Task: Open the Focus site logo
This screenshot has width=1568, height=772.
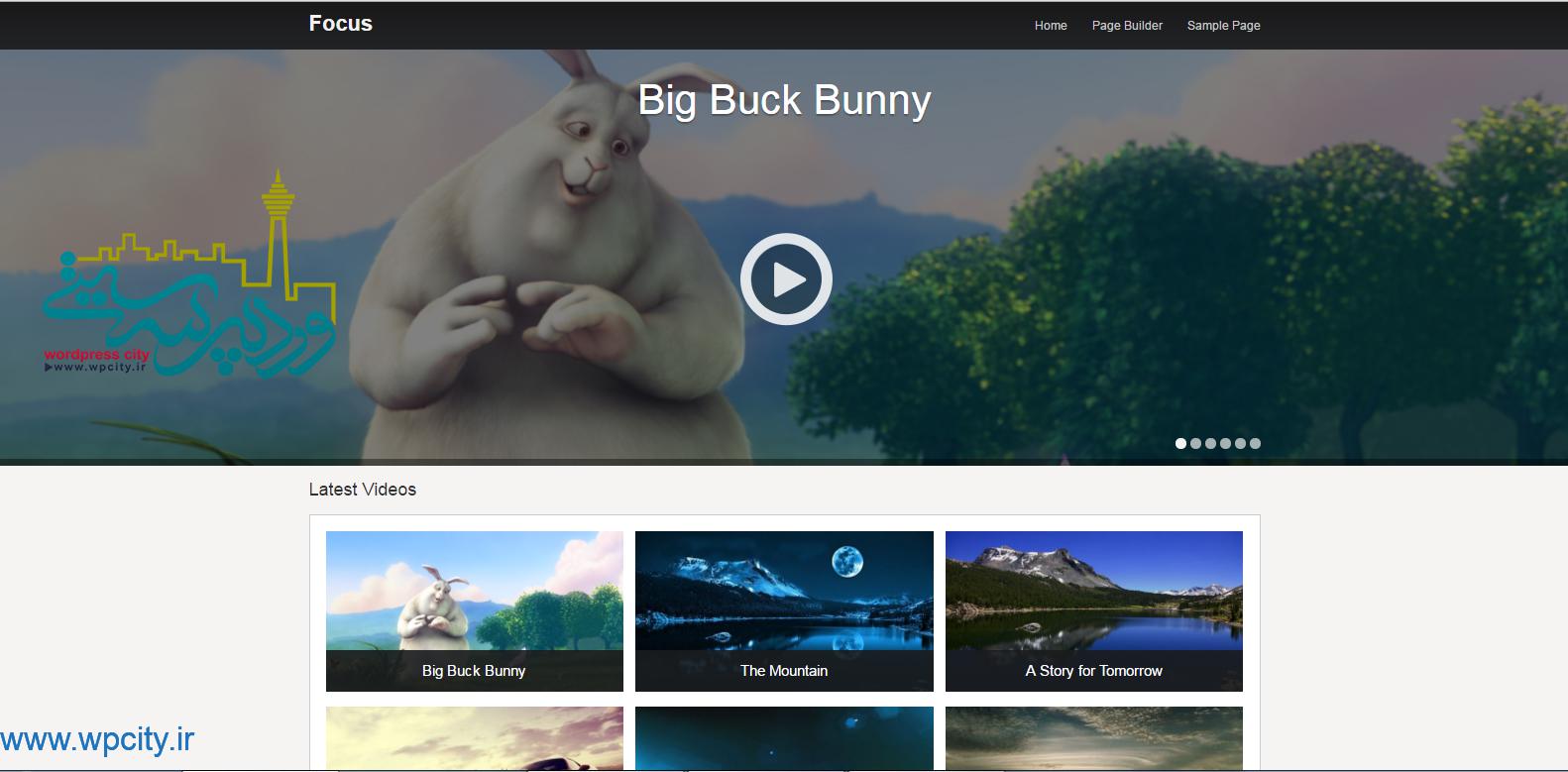Action: (340, 24)
